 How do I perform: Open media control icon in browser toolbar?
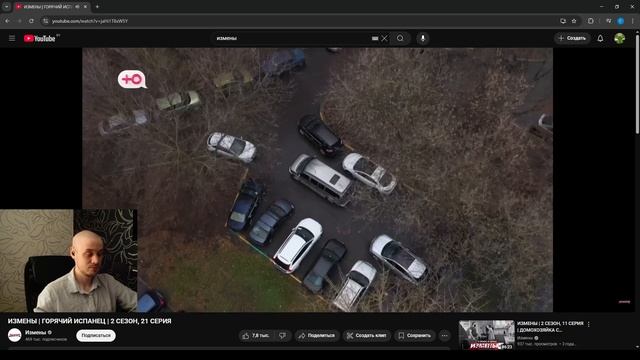(x=609, y=21)
